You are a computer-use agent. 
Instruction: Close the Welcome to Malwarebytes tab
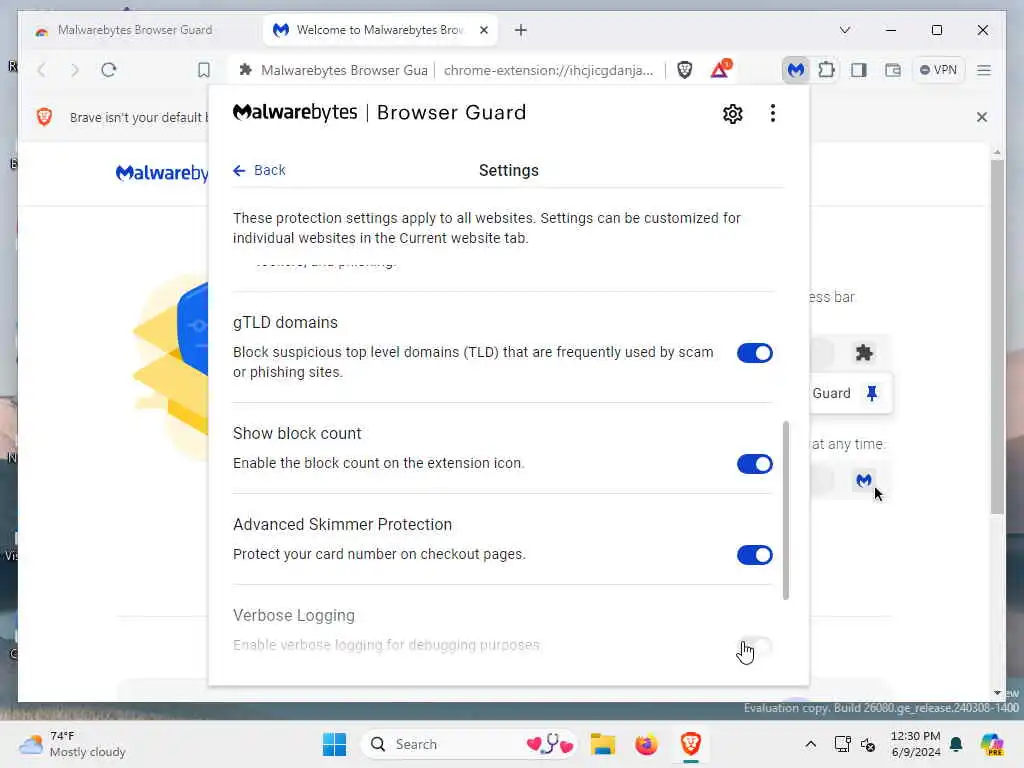[x=484, y=30]
